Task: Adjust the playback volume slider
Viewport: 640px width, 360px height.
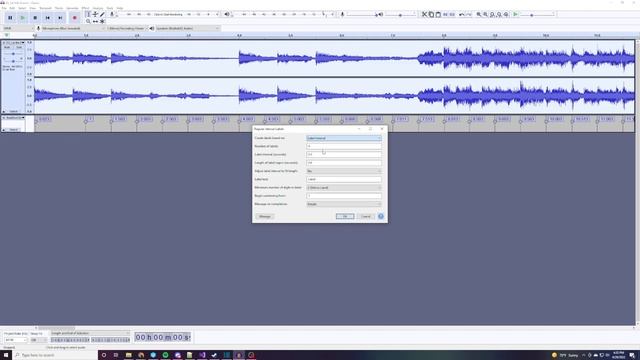Action: [400, 14]
